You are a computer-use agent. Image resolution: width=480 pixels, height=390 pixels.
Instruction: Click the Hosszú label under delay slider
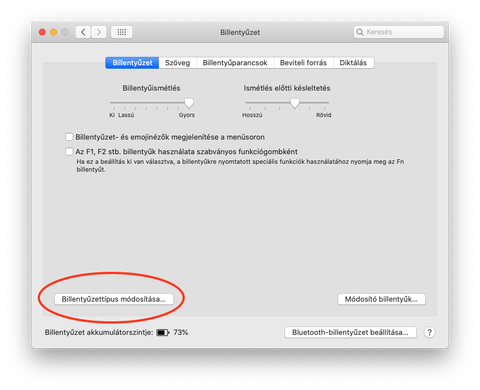(x=252, y=115)
